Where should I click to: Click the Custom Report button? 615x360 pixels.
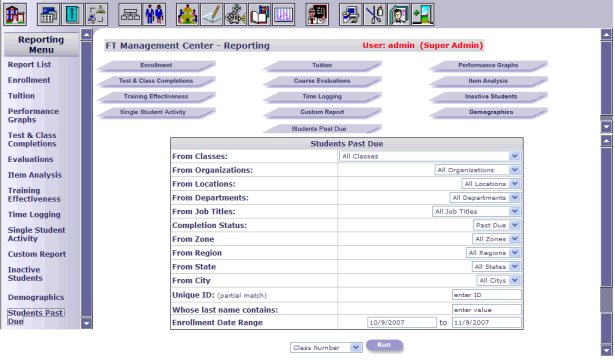click(322, 113)
